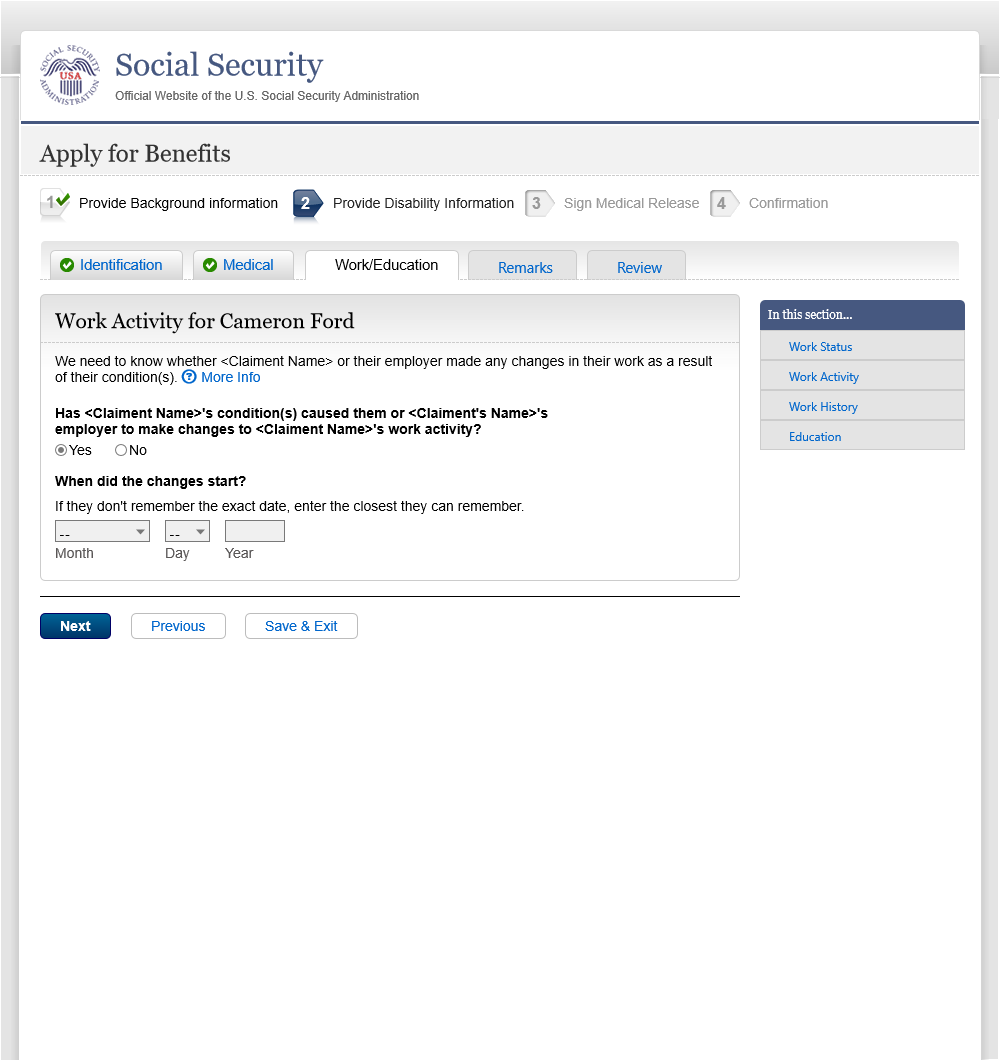
Task: Switch to the Remarks tab
Action: (525, 267)
